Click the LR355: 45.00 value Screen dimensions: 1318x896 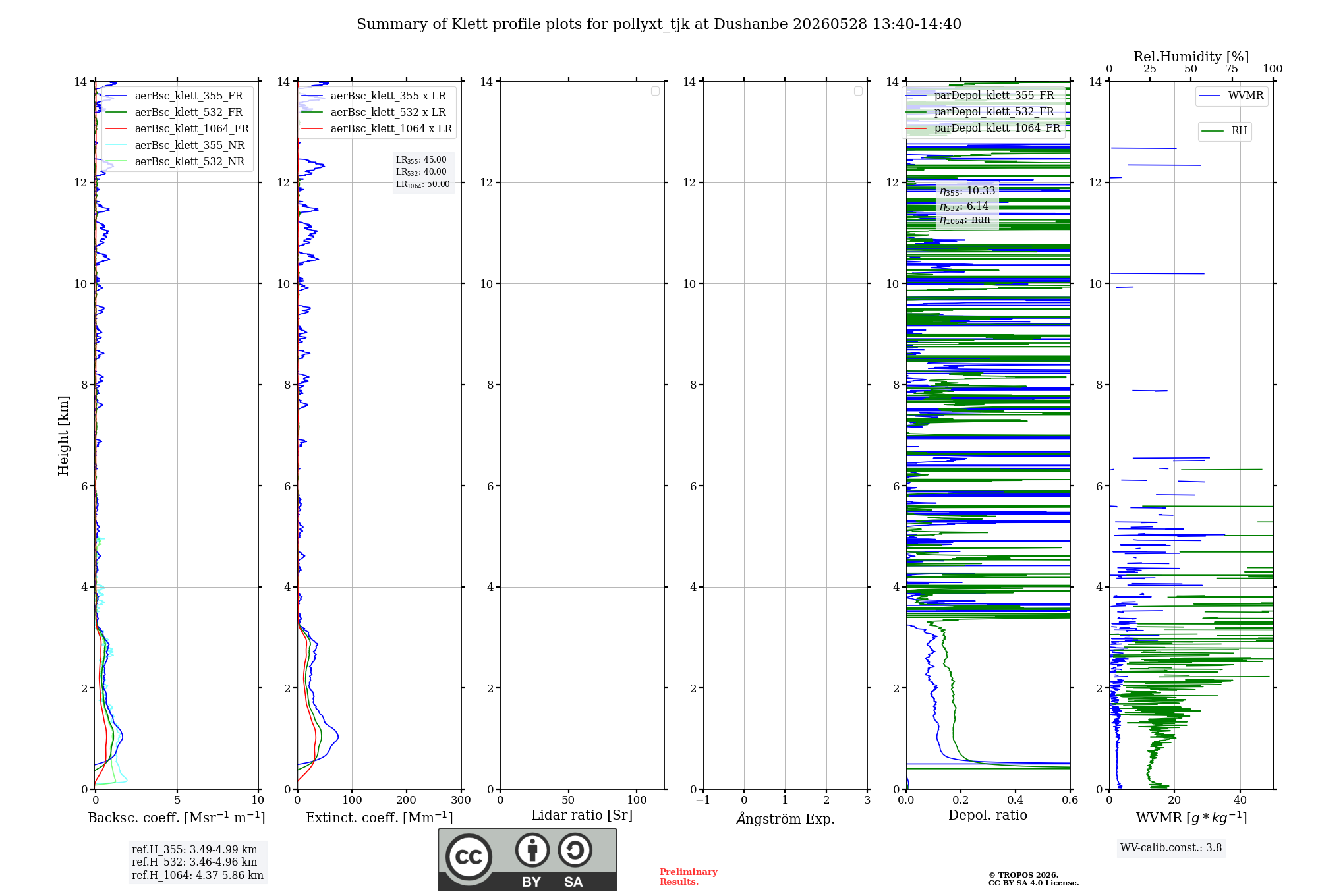tap(421, 160)
